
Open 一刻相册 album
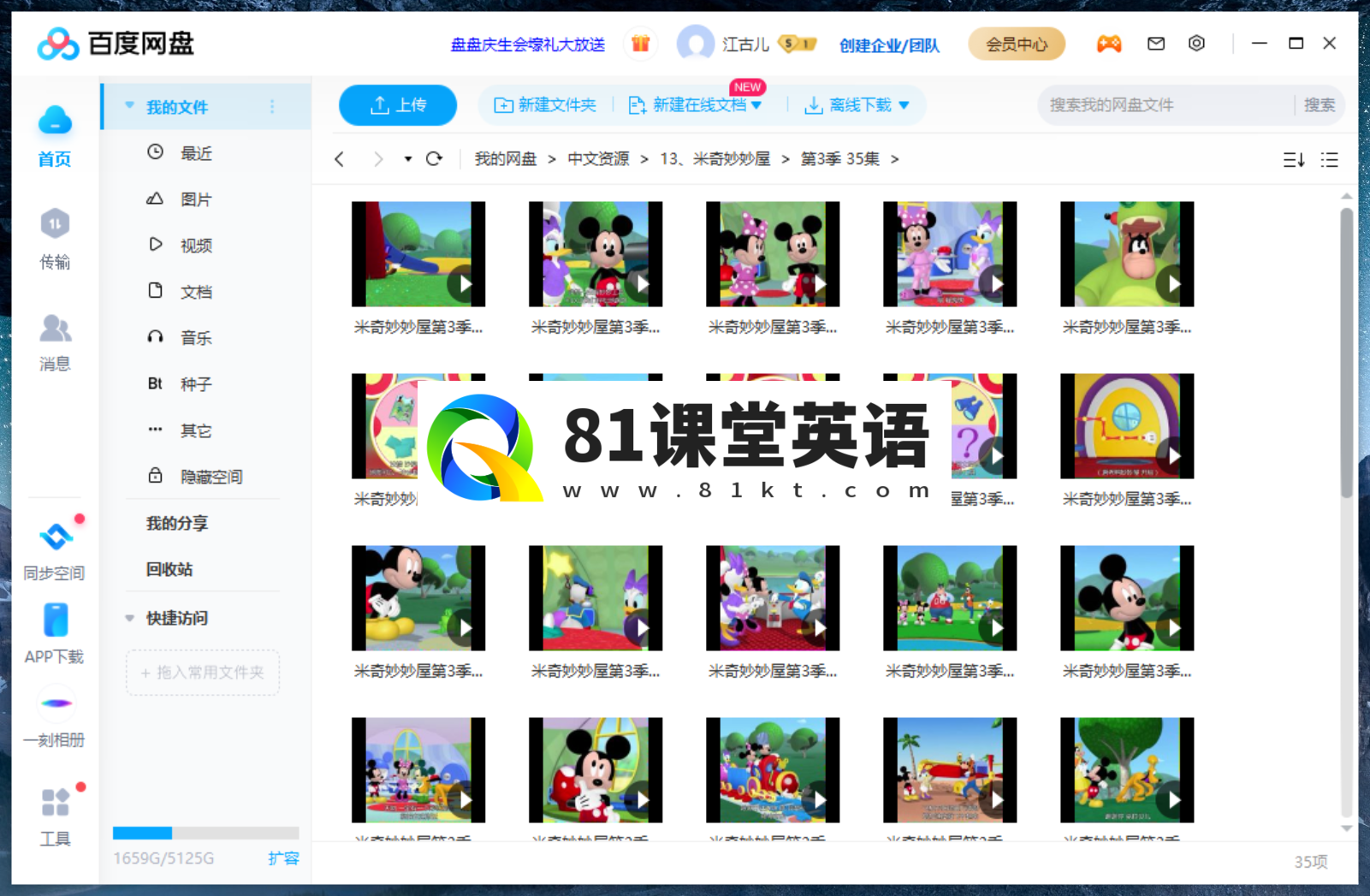coord(55,717)
